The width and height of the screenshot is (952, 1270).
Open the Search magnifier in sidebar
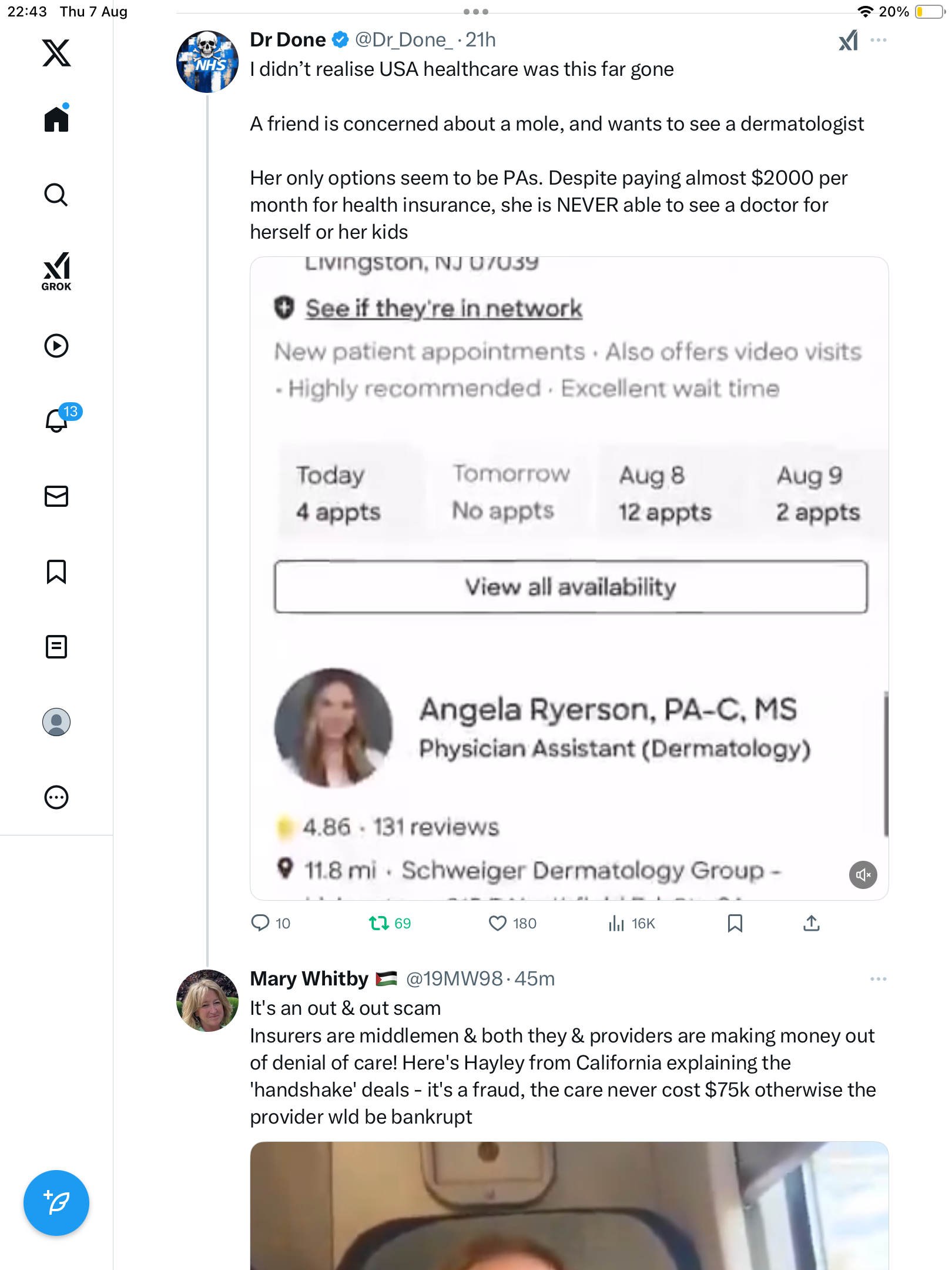tap(56, 195)
